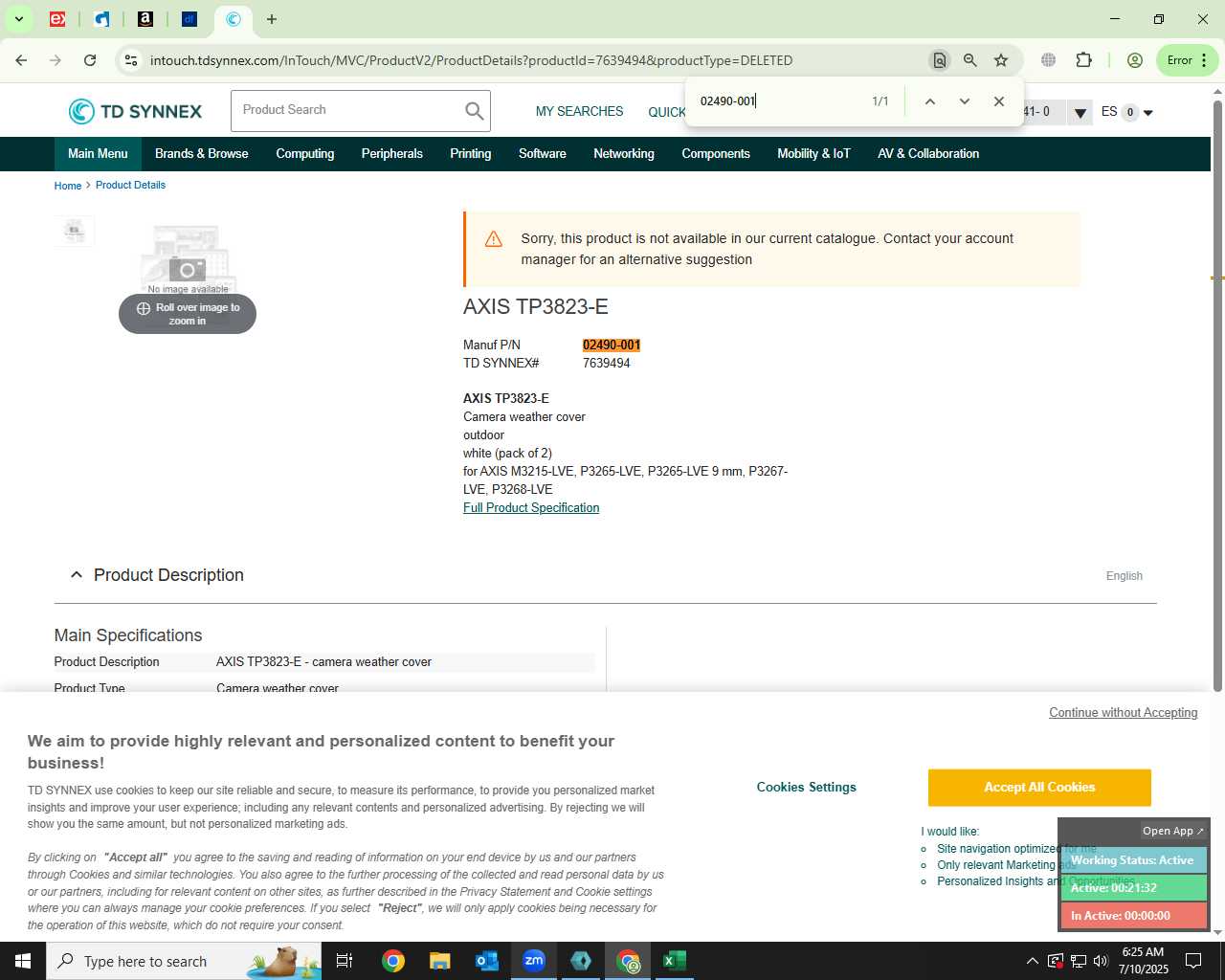
Task: Open the Brands & Browse menu
Action: click(202, 154)
